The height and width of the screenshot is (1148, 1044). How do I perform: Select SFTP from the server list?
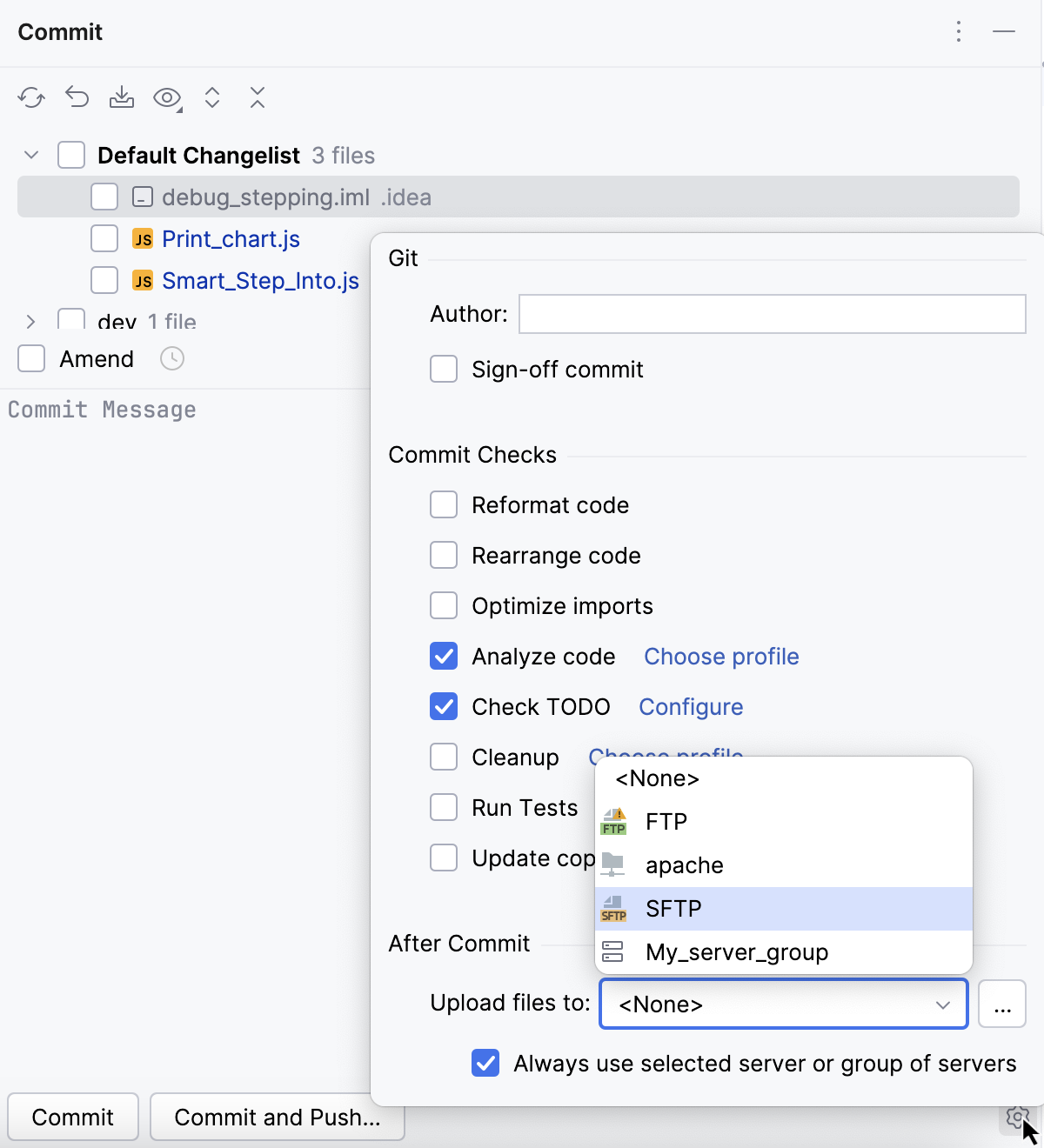[x=673, y=908]
